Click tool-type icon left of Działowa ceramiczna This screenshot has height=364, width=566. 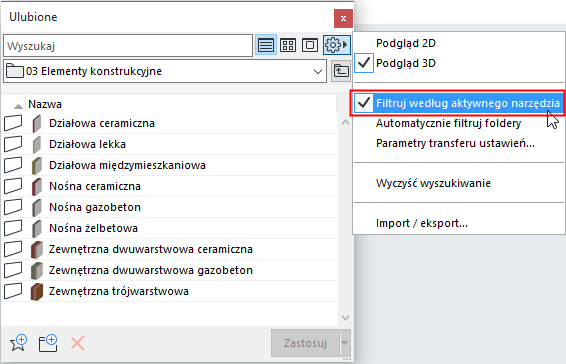coord(13,123)
